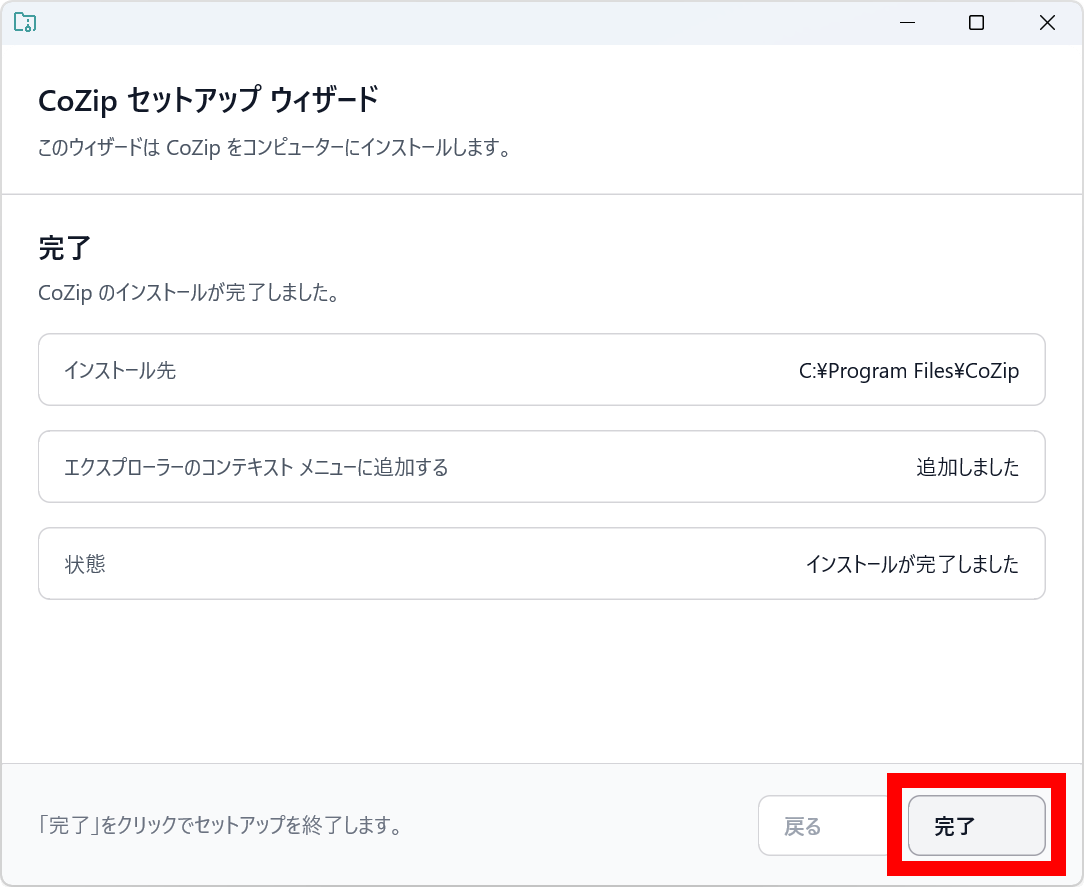Click the empty title bar area
The width and height of the screenshot is (1084, 887).
450,23
